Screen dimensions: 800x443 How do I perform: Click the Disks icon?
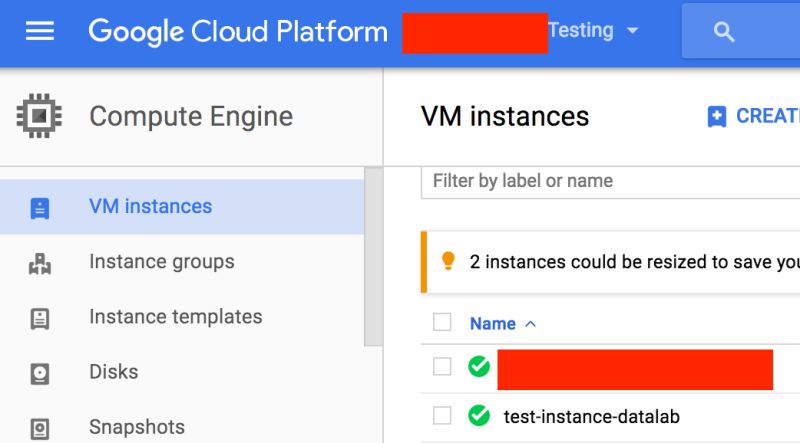40,374
